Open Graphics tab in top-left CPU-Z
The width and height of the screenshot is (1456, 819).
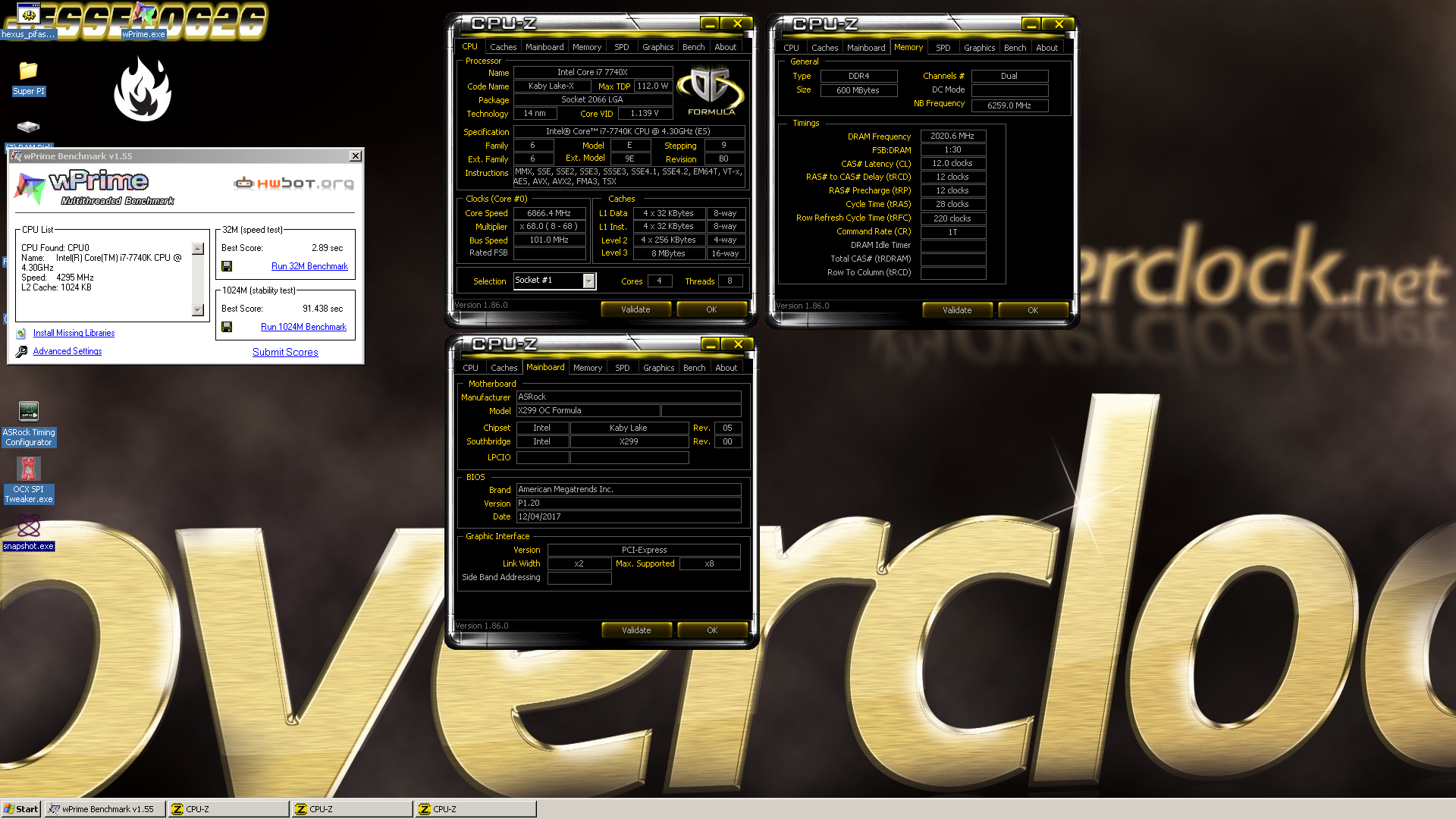click(657, 47)
